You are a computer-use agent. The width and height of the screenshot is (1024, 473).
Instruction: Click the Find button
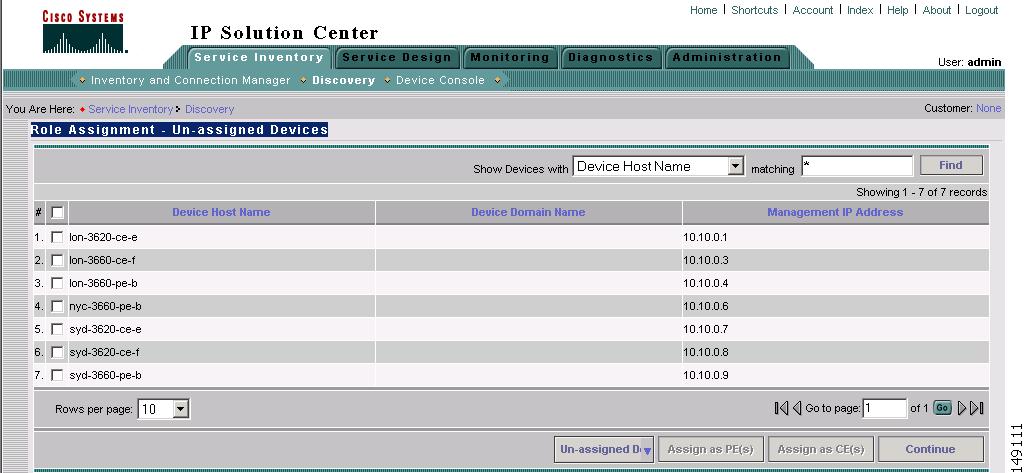[x=951, y=165]
